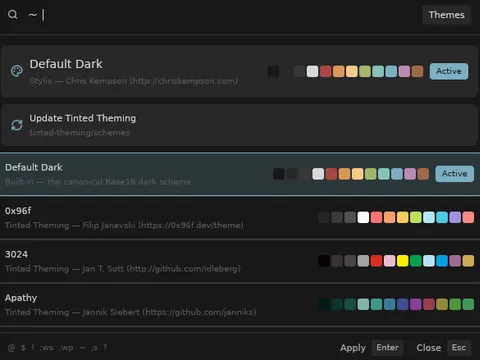Click the refresh icon for Update Tinted Theming

(17, 125)
